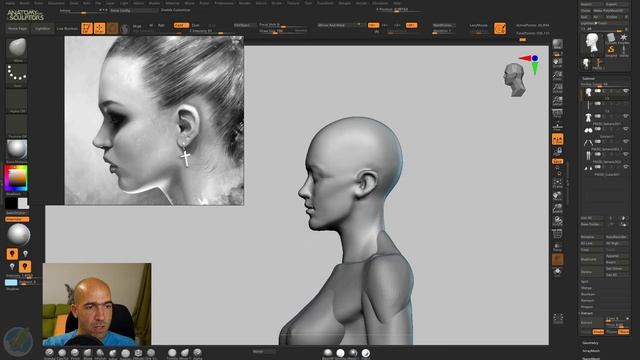This screenshot has height=360, width=640.
Task: Open the Document menu
Action: (56, 3)
